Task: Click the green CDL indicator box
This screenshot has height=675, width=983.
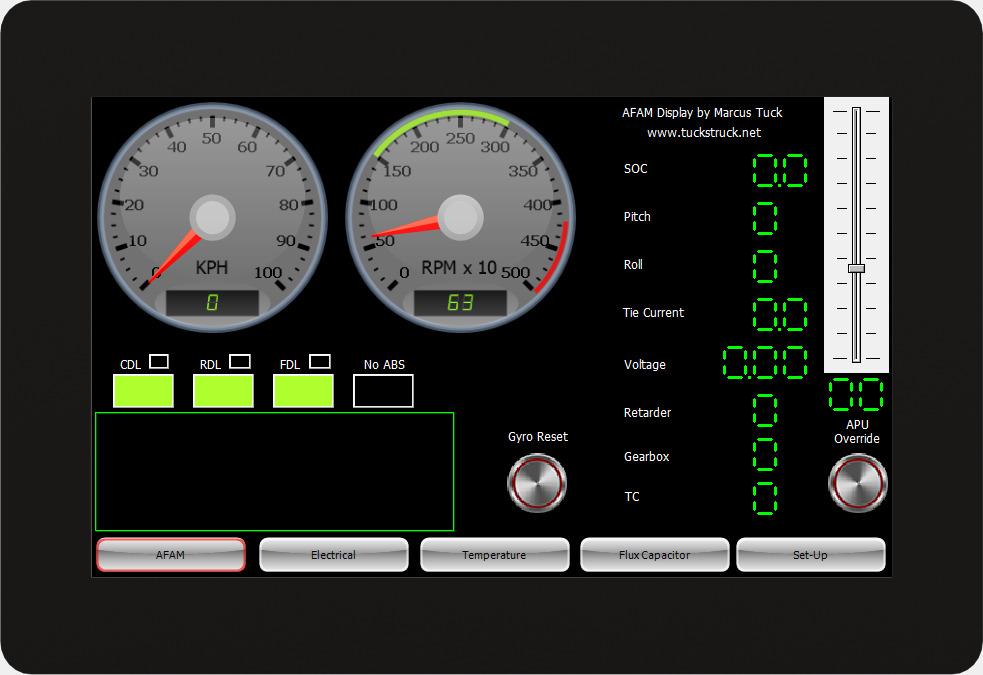Action: 143,391
